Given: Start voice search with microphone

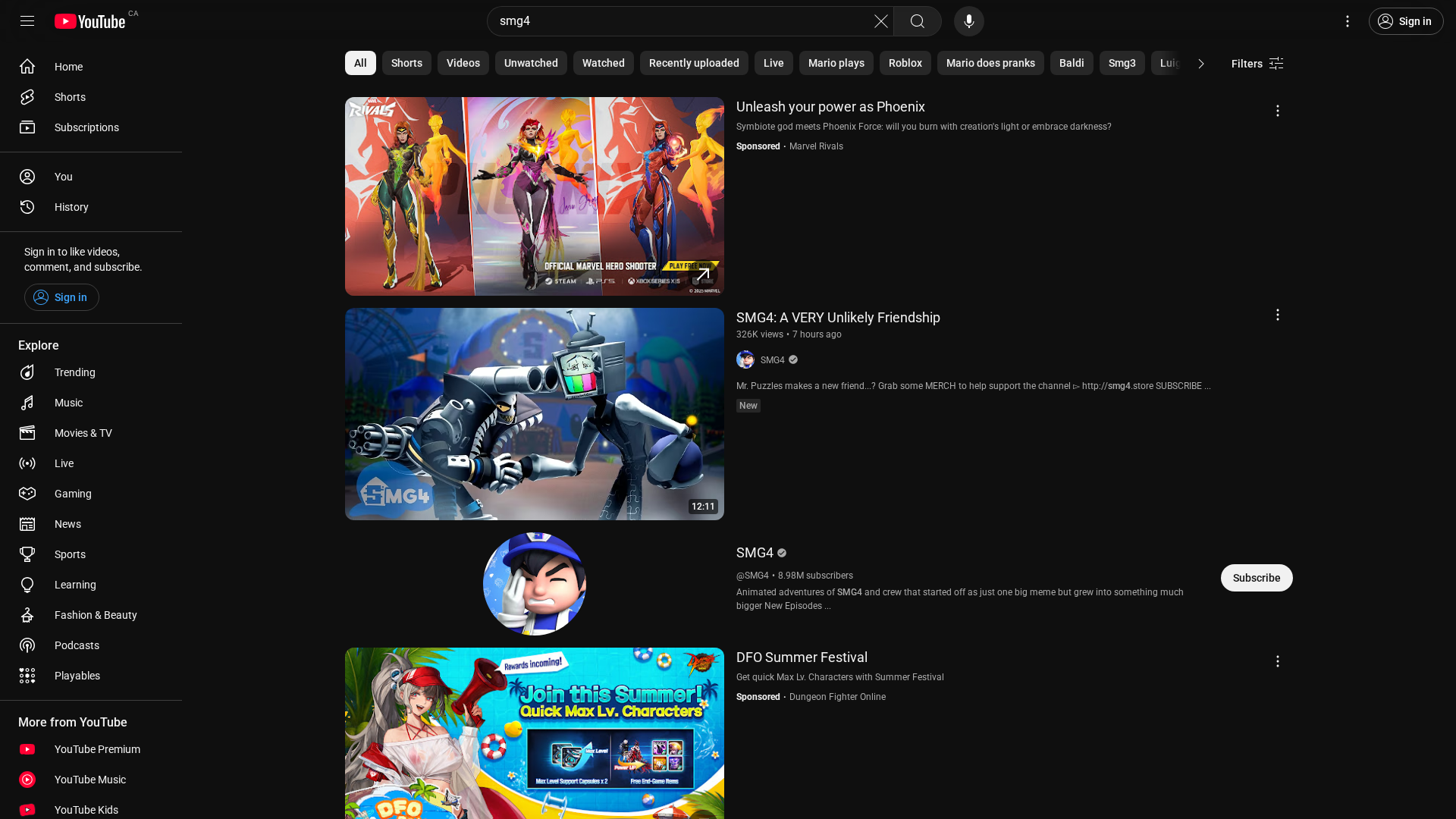Looking at the screenshot, I should point(969,21).
